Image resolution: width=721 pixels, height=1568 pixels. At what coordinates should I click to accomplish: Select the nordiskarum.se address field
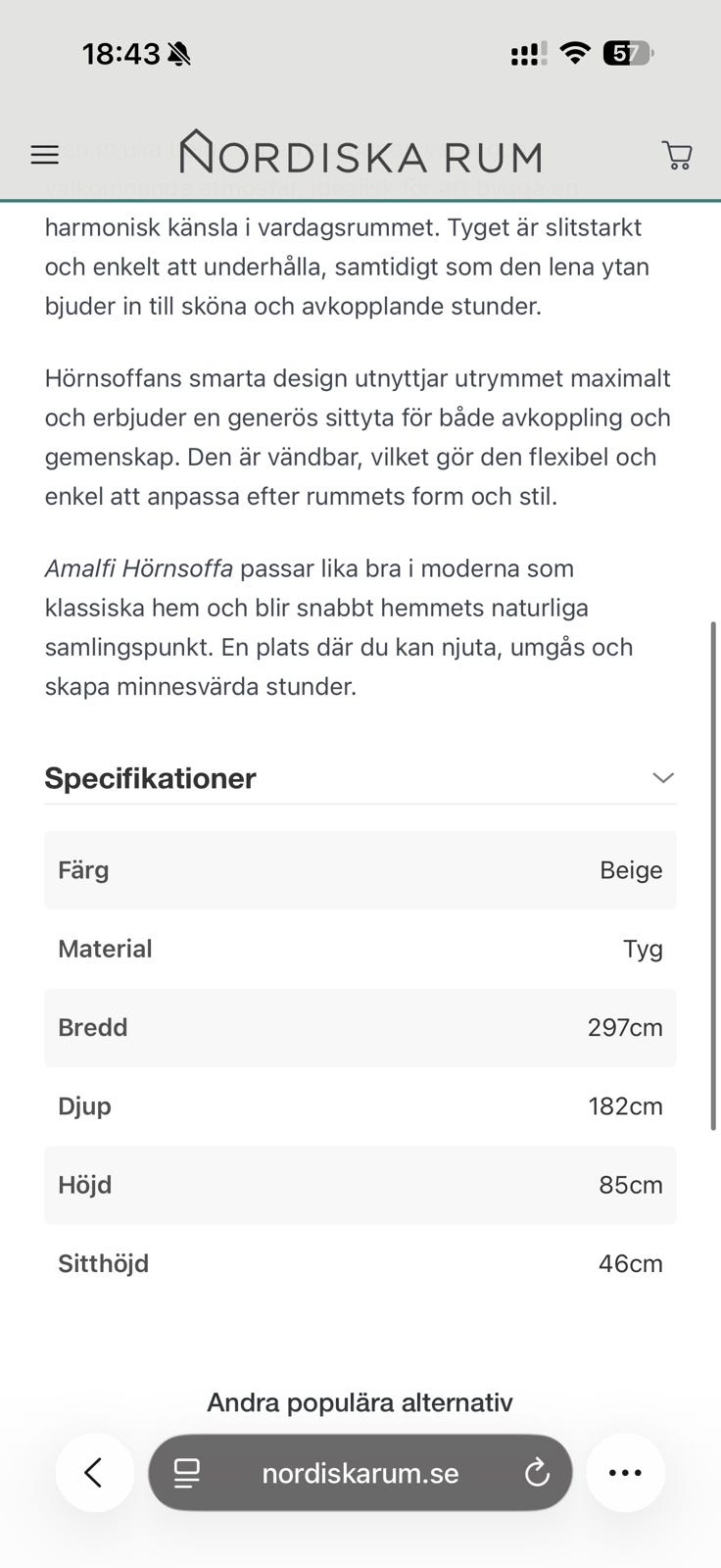click(x=360, y=1473)
